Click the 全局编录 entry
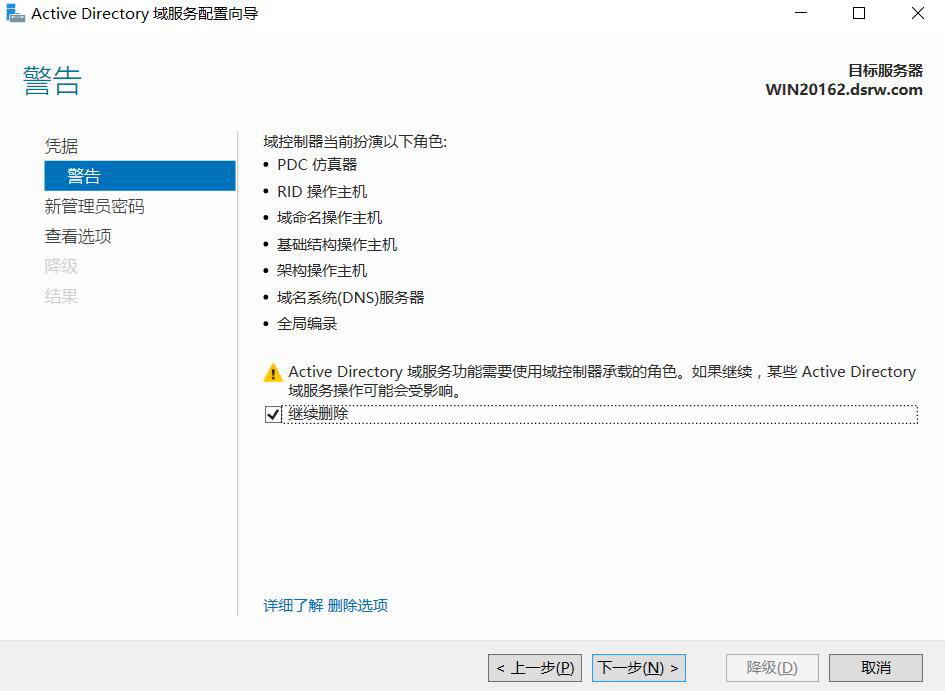 tap(307, 324)
